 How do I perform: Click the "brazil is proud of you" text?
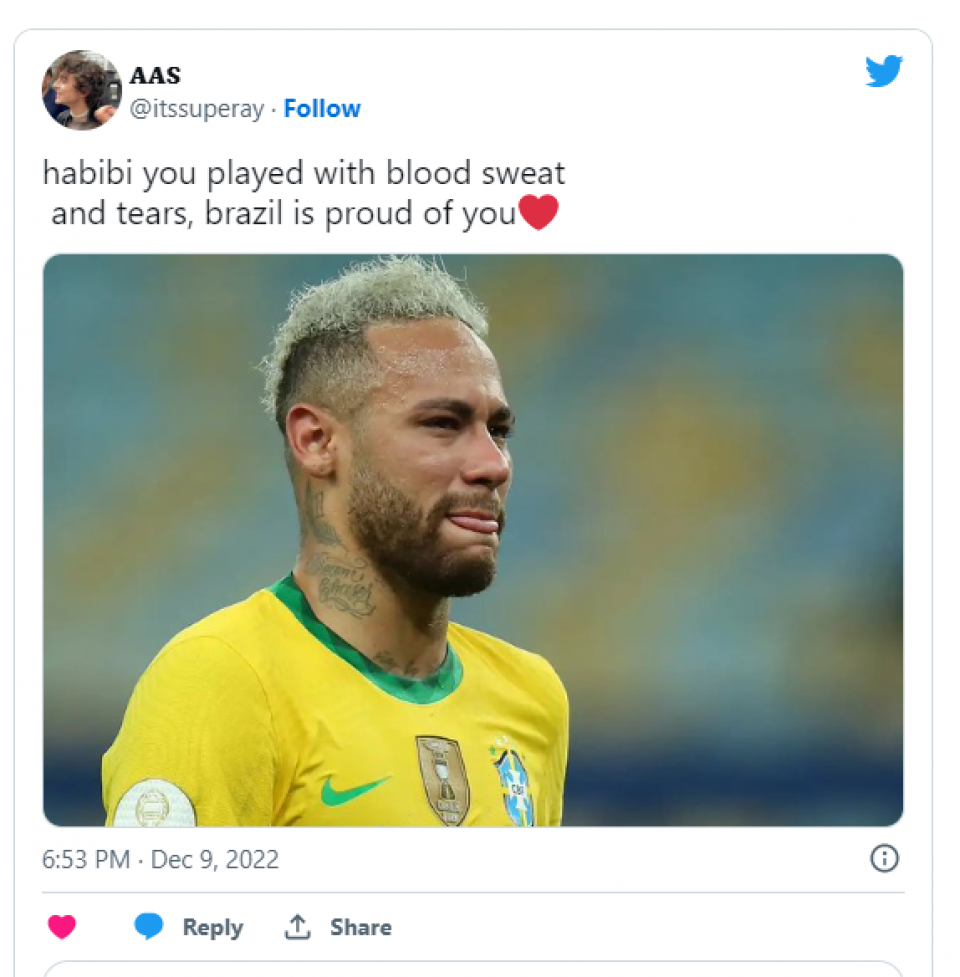[x=359, y=213]
